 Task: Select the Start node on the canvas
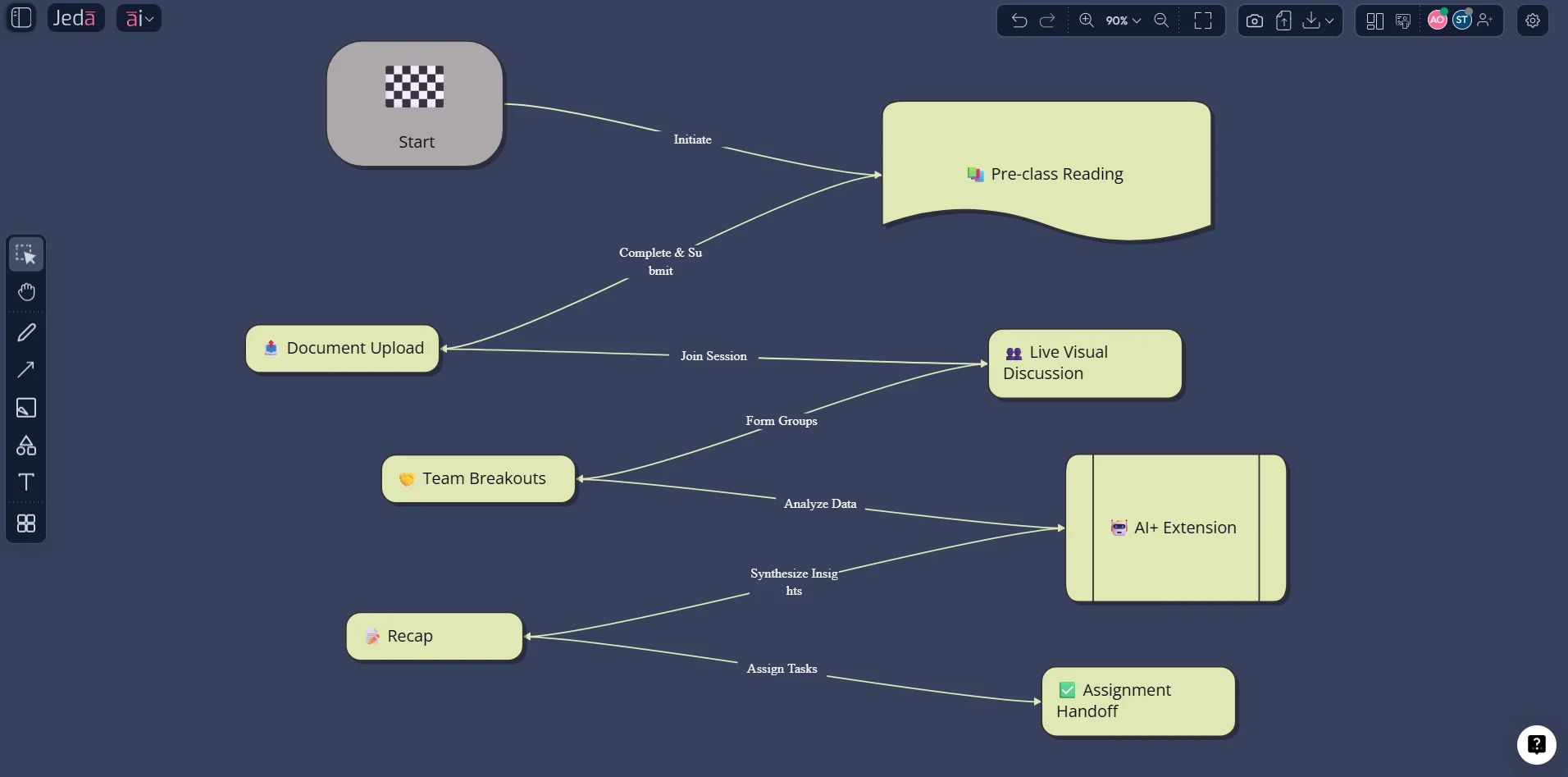(414, 103)
